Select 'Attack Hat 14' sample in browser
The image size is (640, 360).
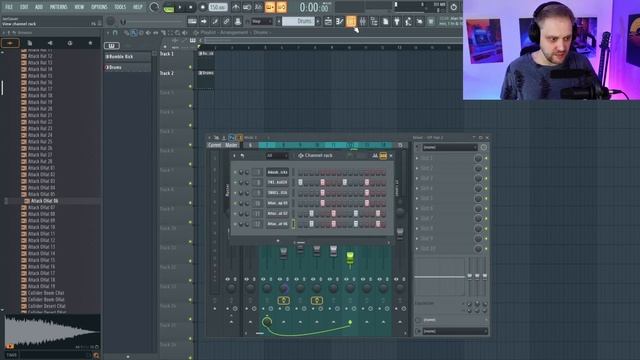[x=40, y=69]
